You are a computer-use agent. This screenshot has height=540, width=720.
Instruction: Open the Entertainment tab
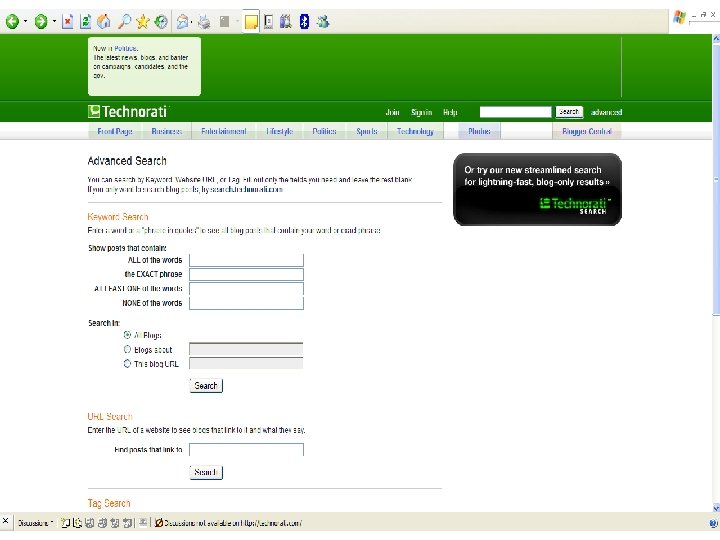pos(224,131)
